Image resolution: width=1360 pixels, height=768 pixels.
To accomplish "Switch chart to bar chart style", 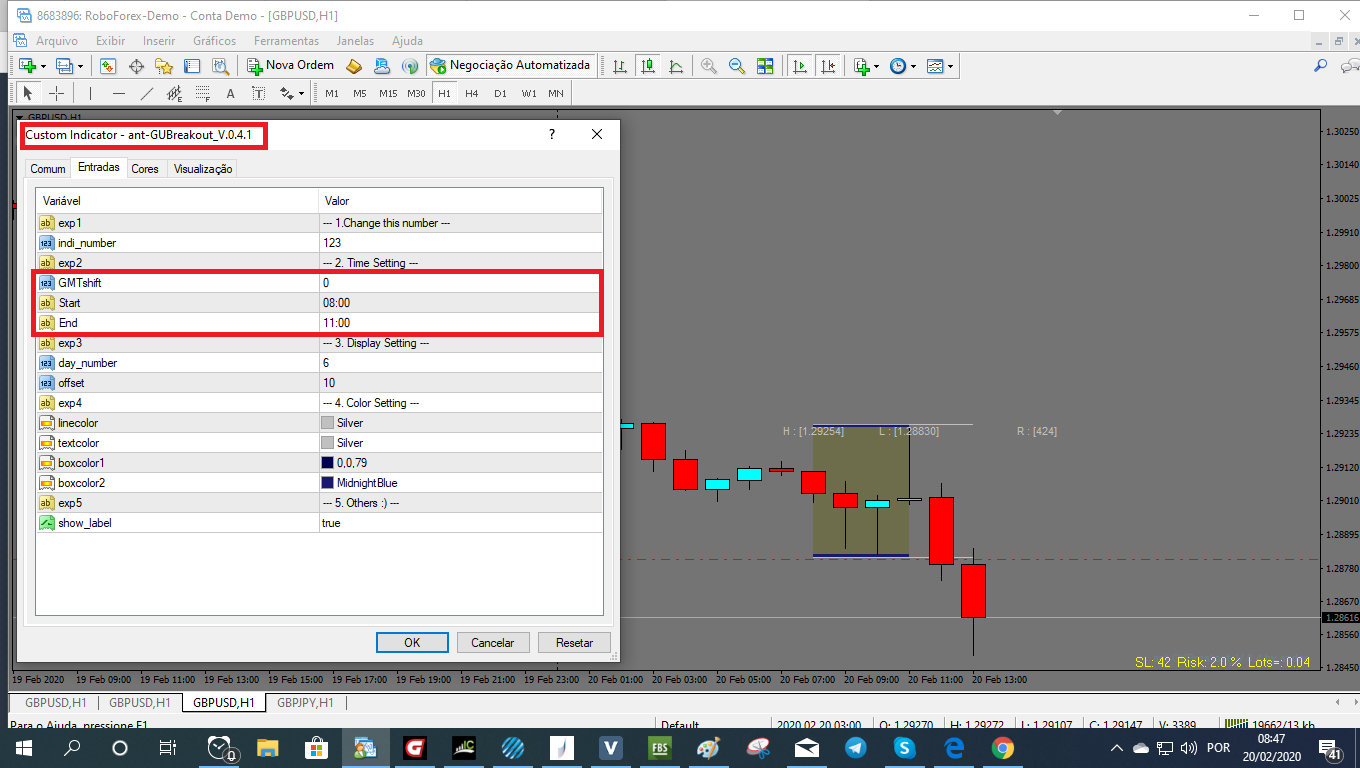I will (620, 66).
